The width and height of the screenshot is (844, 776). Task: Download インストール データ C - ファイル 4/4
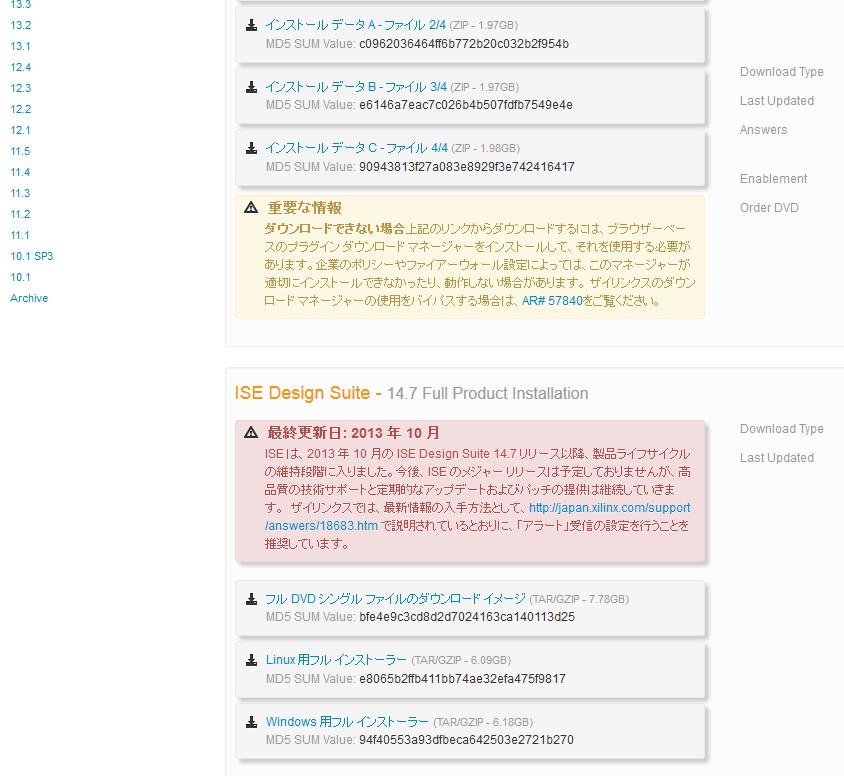point(356,148)
